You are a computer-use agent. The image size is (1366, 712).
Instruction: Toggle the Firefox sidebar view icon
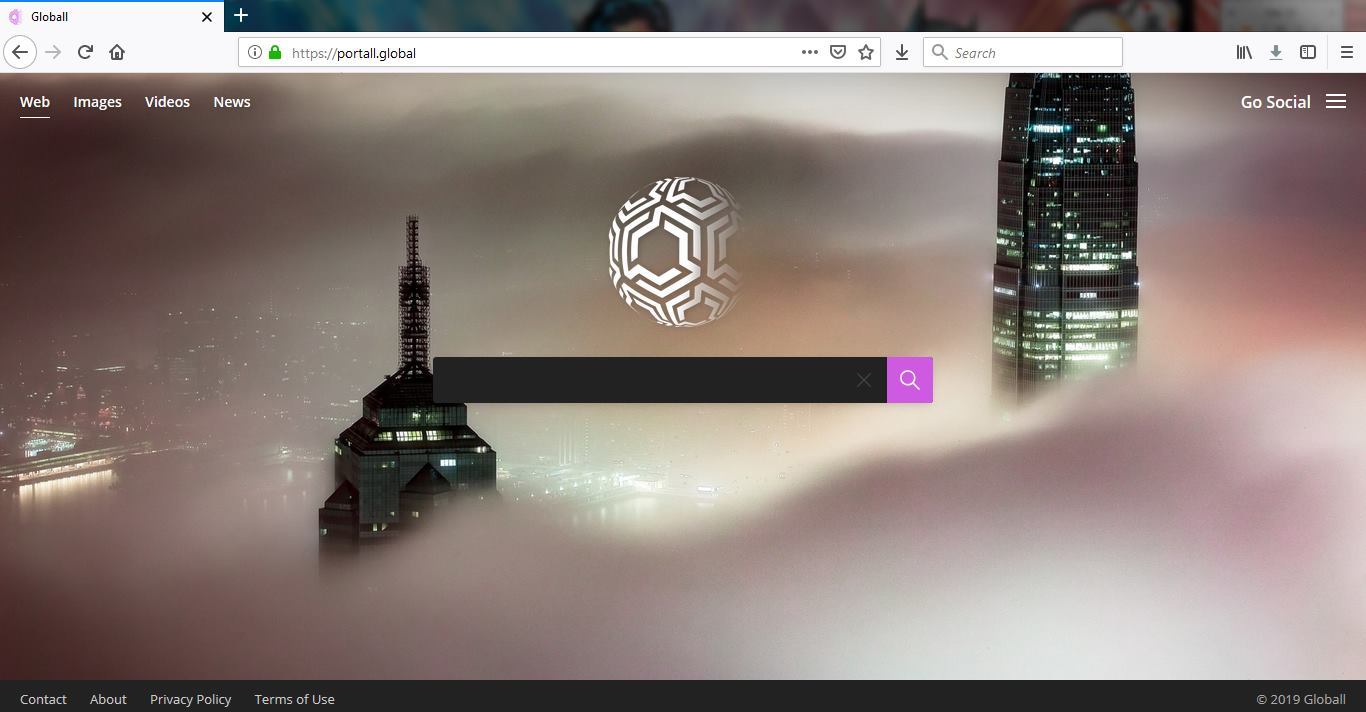(1307, 52)
